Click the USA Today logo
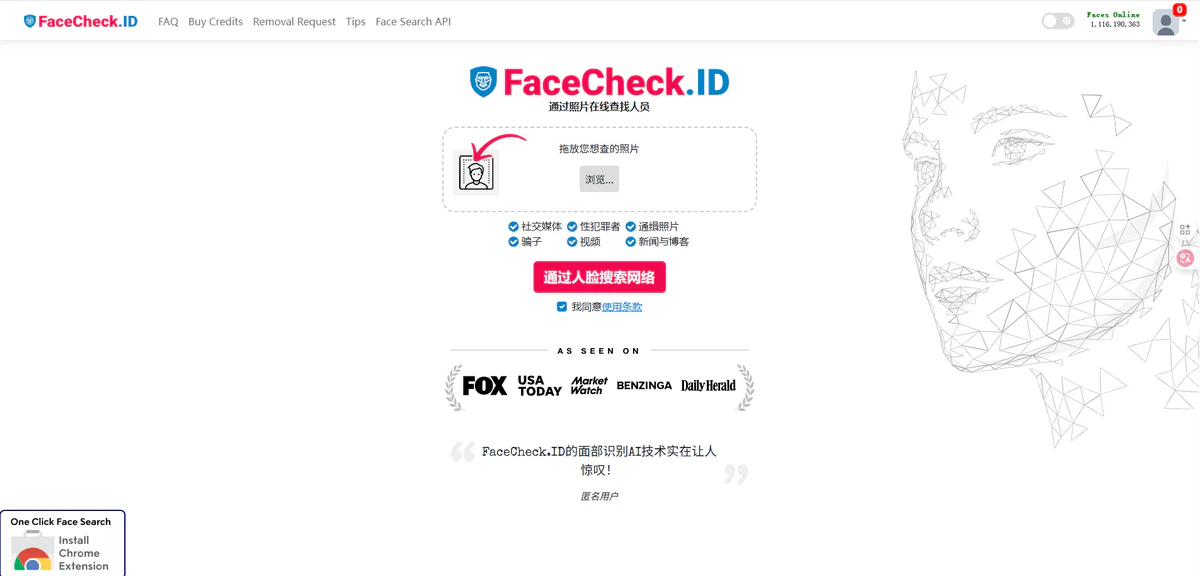The height and width of the screenshot is (576, 1200). (539, 386)
